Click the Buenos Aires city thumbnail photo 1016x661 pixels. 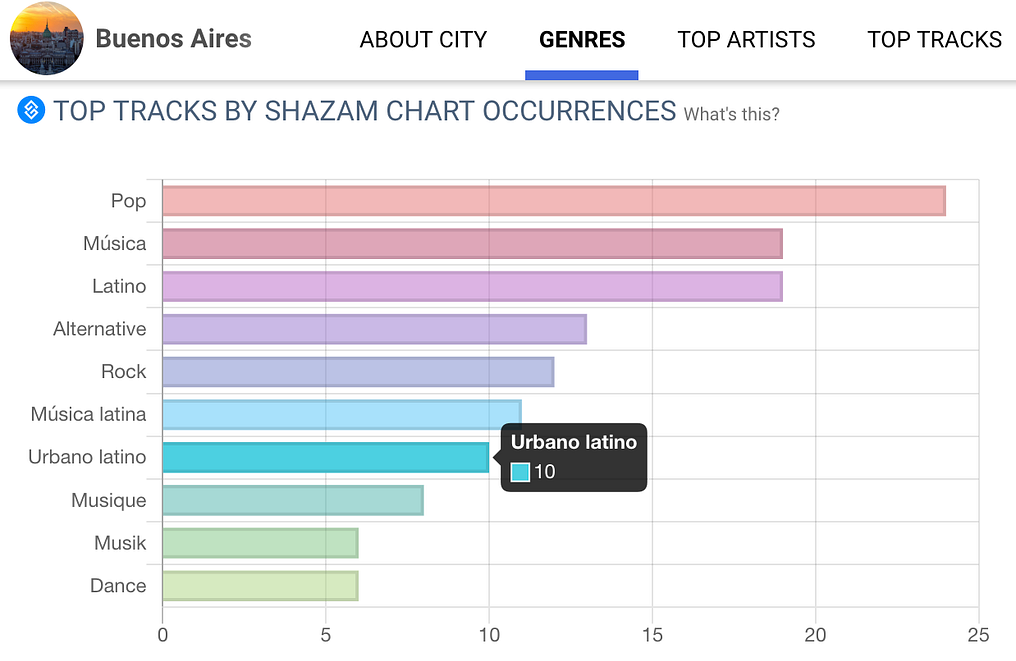pos(46,39)
